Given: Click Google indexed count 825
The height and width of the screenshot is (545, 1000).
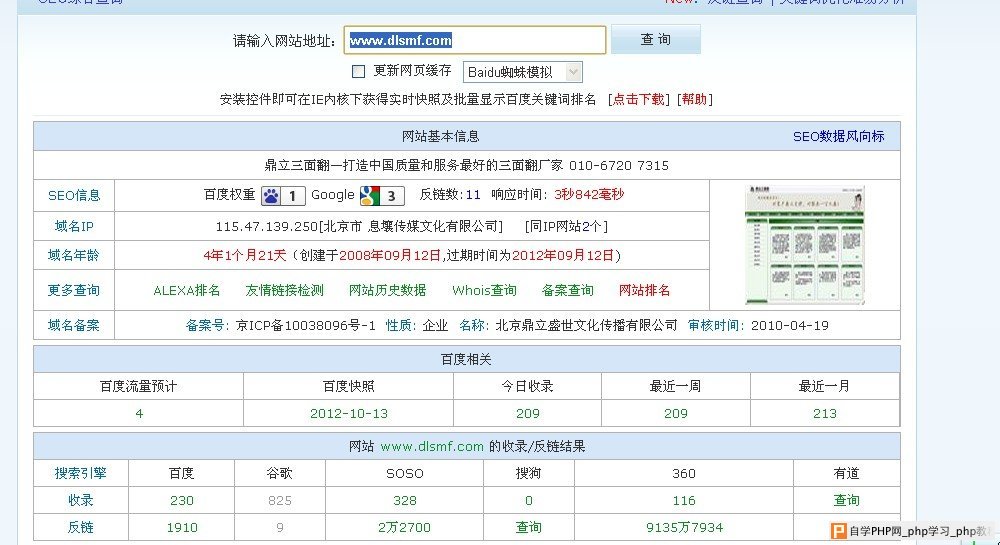Looking at the screenshot, I should (280, 501).
